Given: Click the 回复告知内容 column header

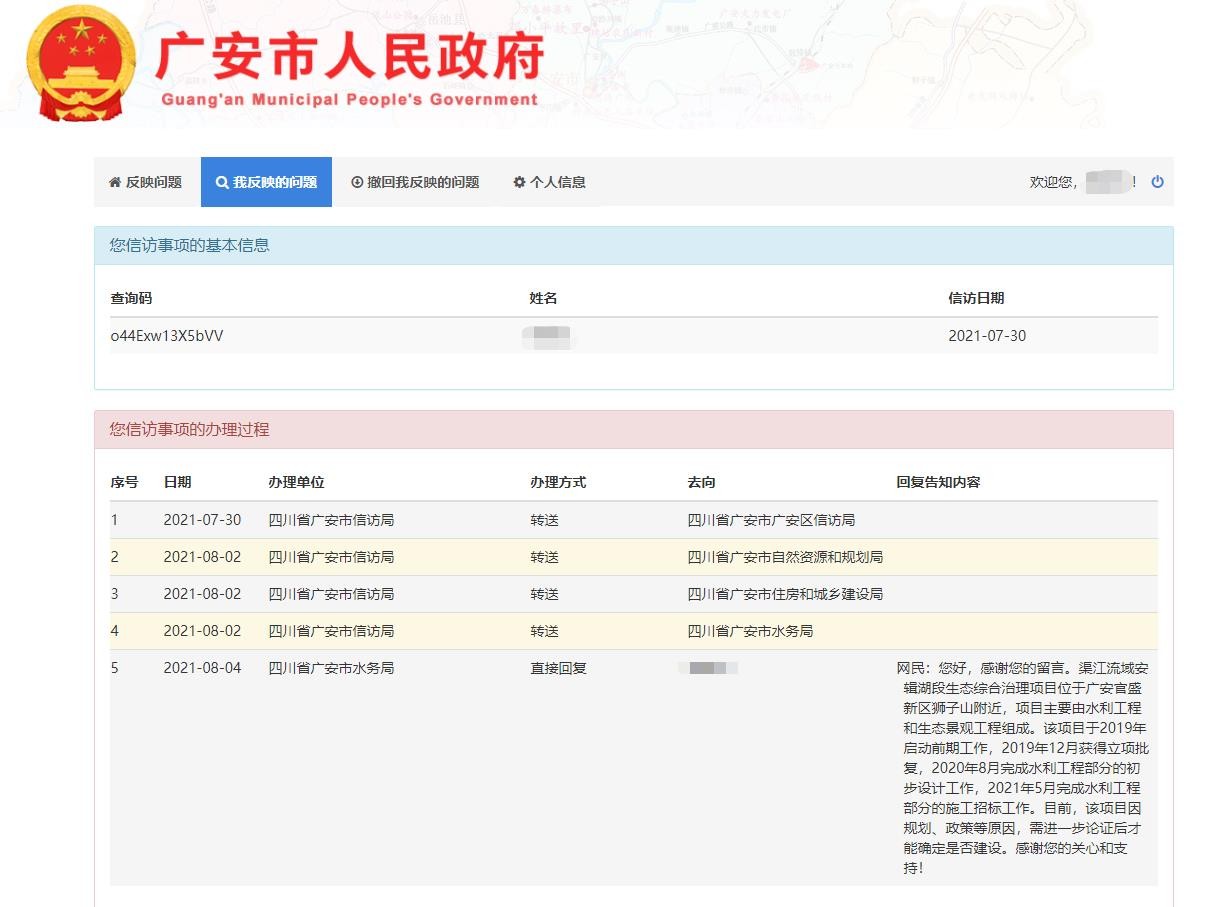Looking at the screenshot, I should (938, 482).
